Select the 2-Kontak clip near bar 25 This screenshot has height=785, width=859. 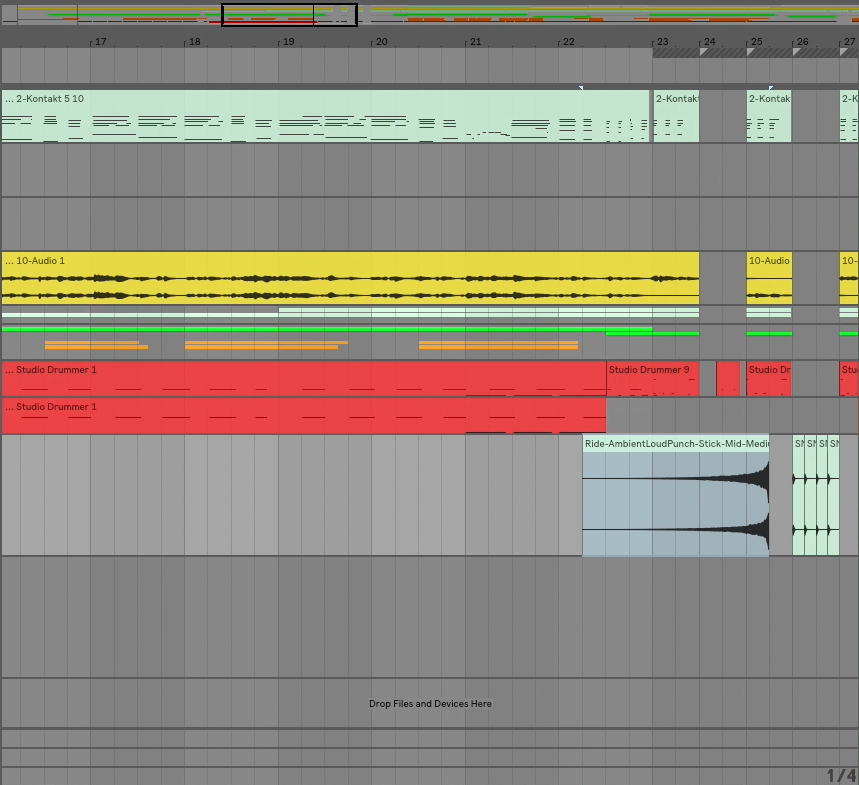click(768, 115)
